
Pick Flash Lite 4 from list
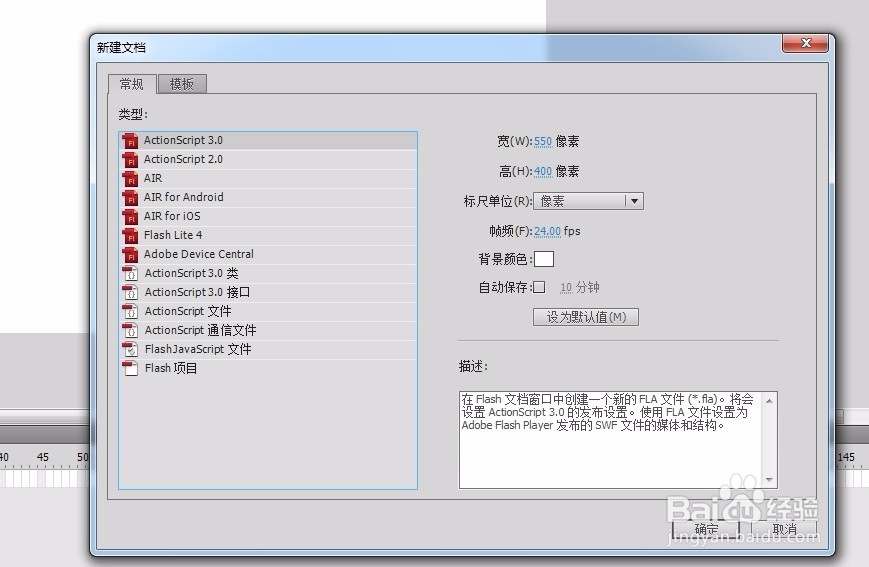coord(268,236)
